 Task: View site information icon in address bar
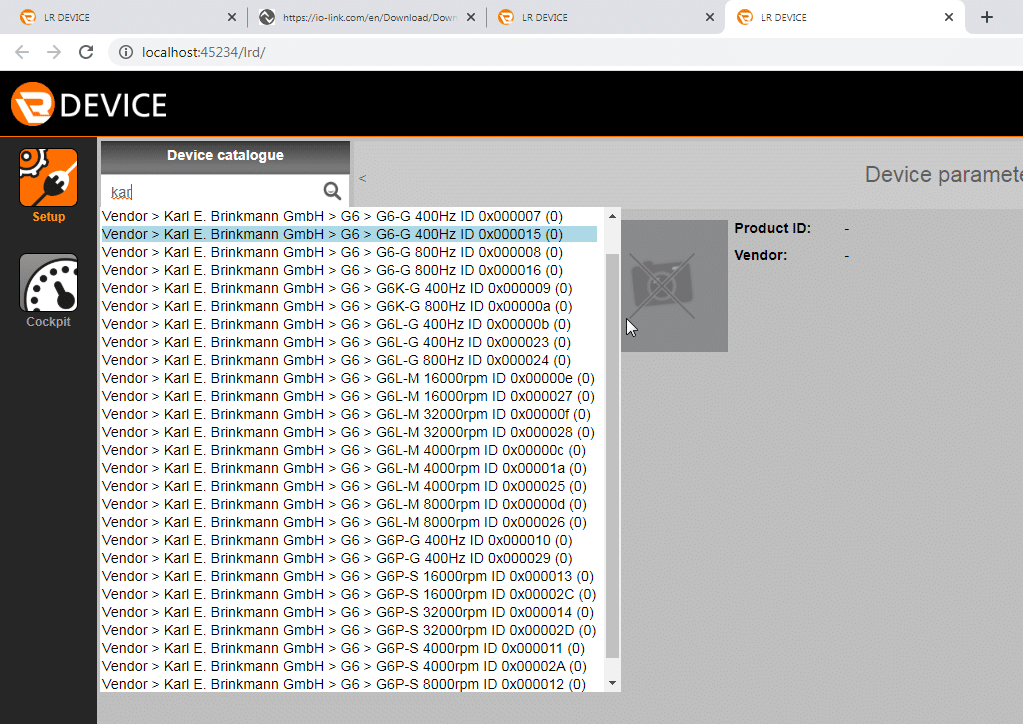pos(126,52)
